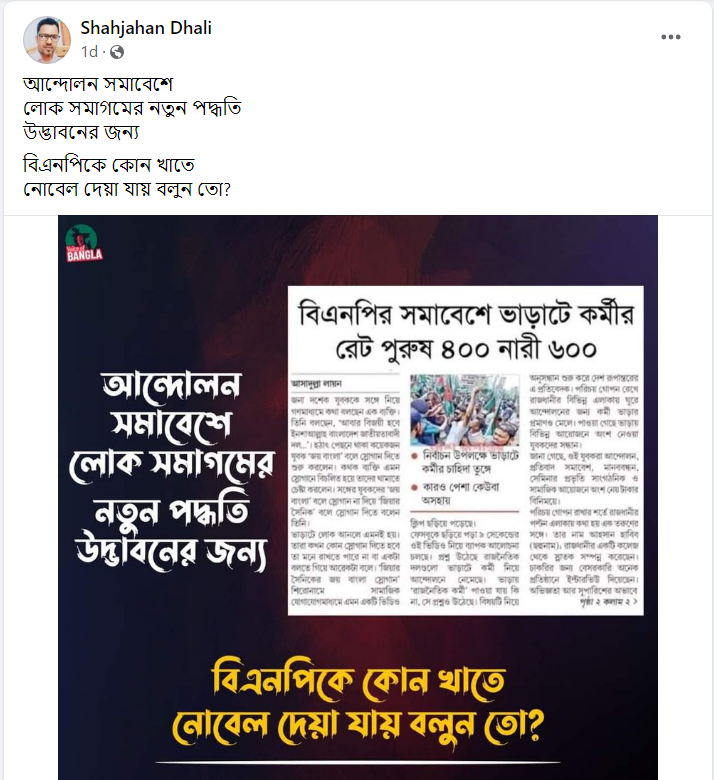Open the three-dots post options menu
Viewport: 714px width, 780px height.
(x=670, y=37)
